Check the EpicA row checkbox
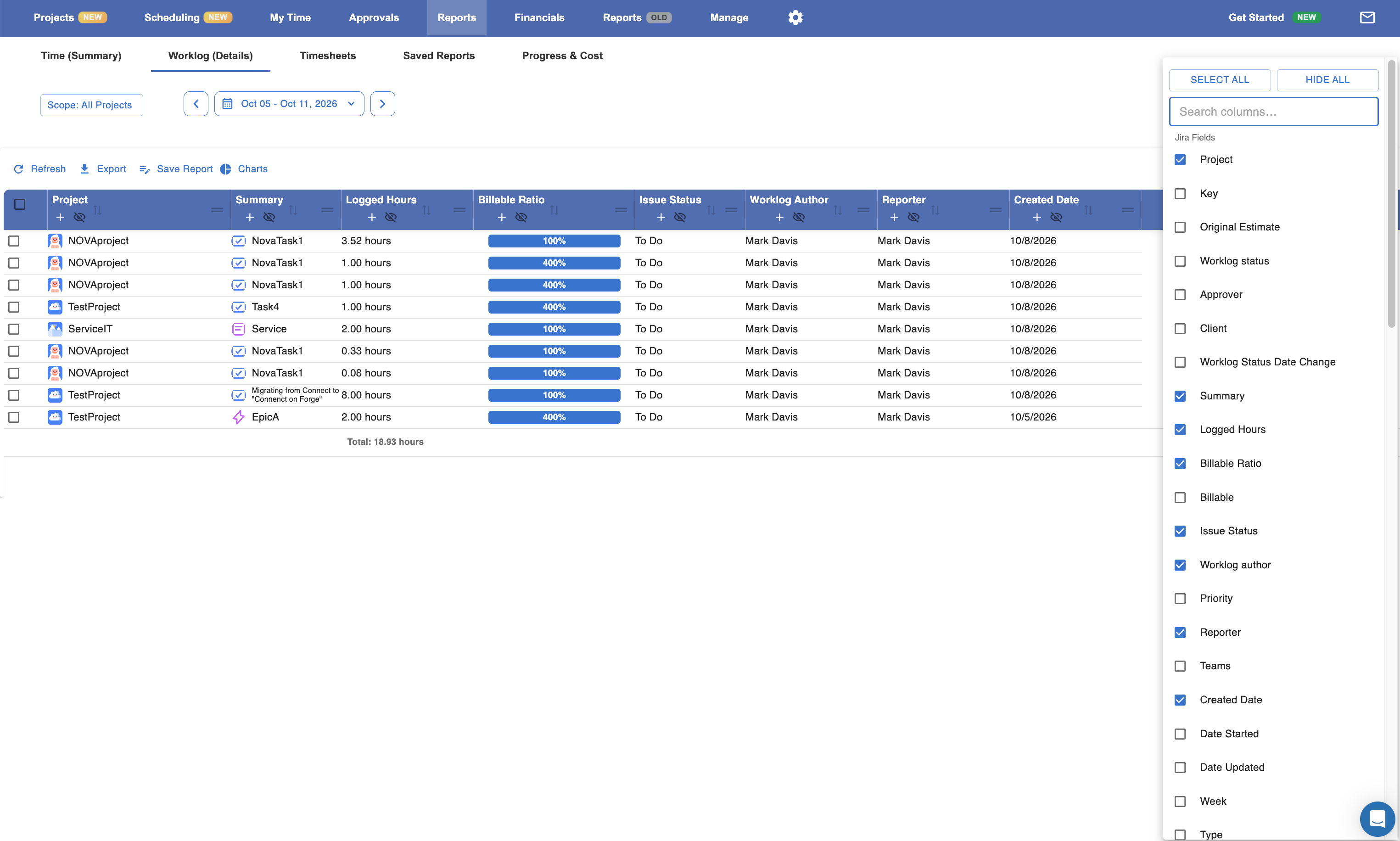The image size is (1400, 841). pos(14,417)
